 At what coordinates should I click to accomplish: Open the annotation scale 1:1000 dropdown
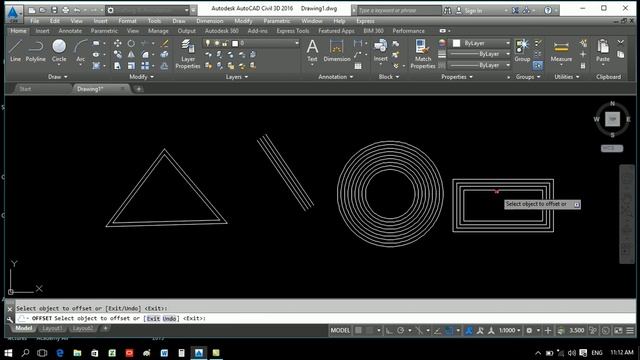coord(510,330)
